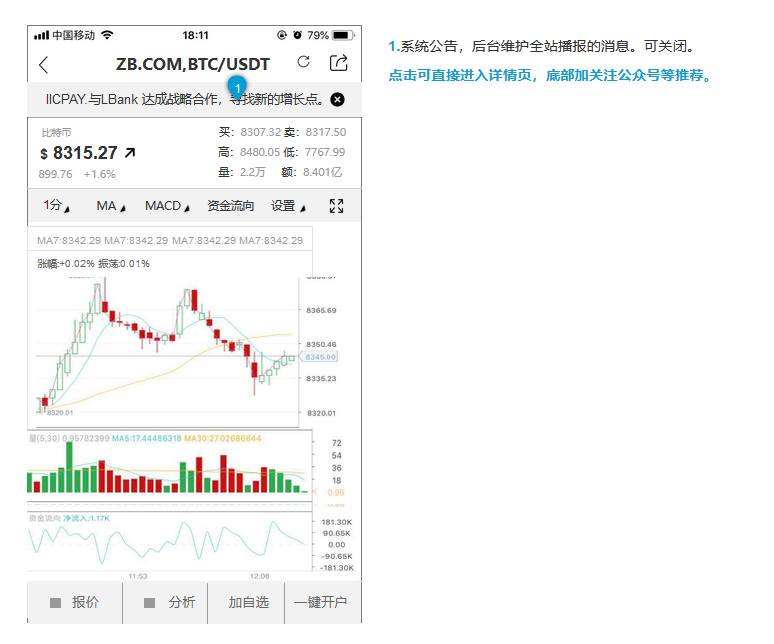Open the 设置 settings dropdown
The image size is (774, 644).
click(x=288, y=206)
